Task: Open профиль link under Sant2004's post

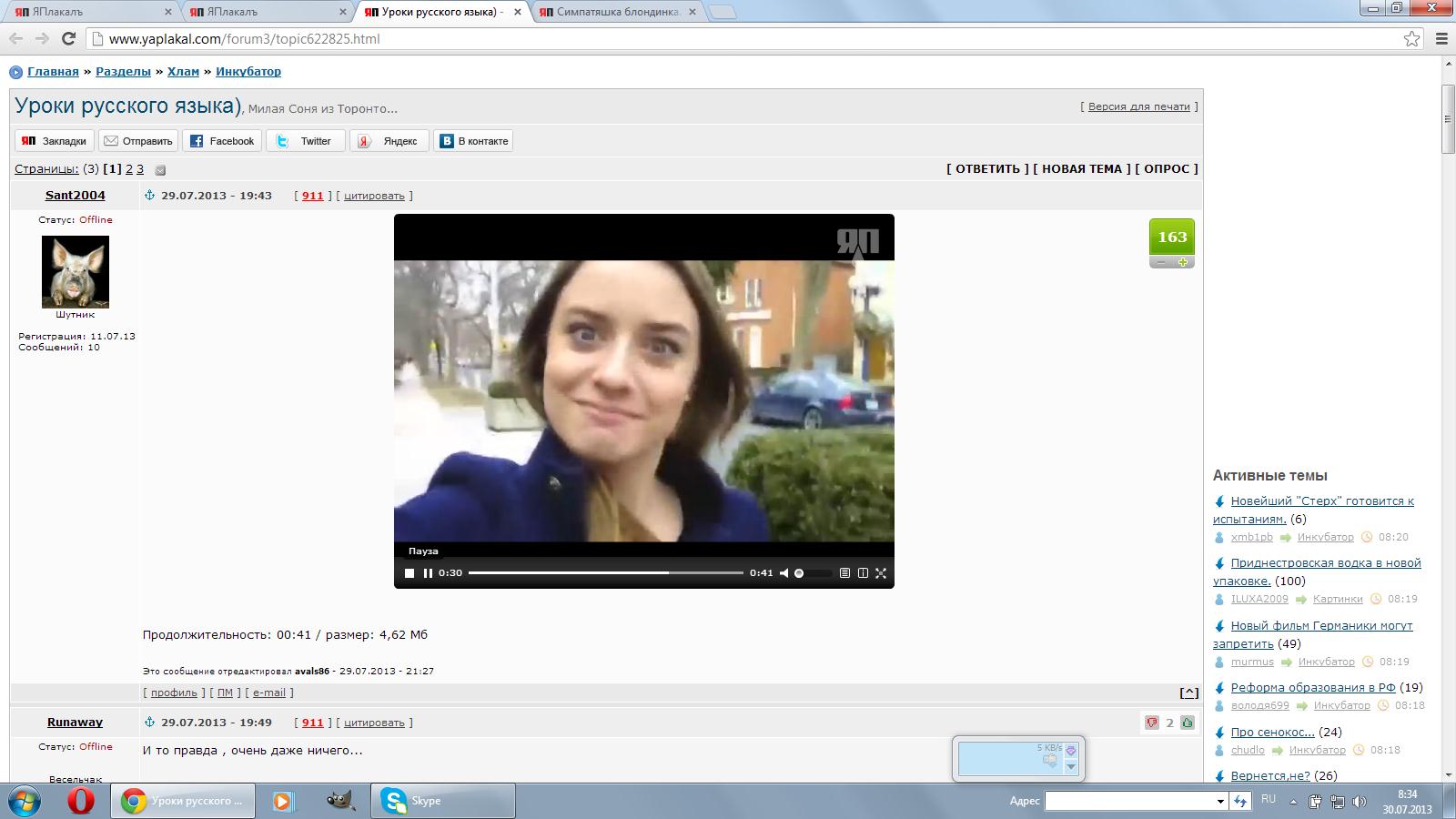Action: (x=174, y=693)
